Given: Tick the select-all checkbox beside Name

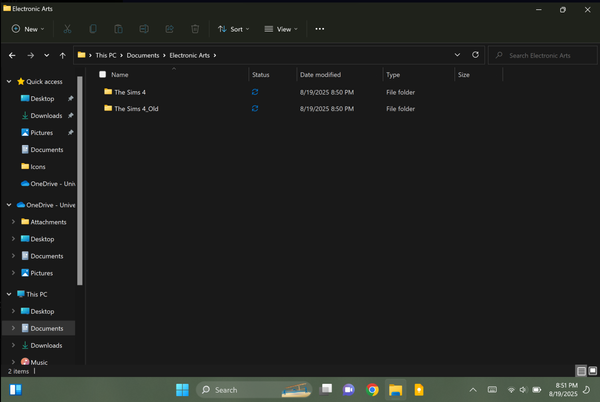Looking at the screenshot, I should click(x=102, y=75).
